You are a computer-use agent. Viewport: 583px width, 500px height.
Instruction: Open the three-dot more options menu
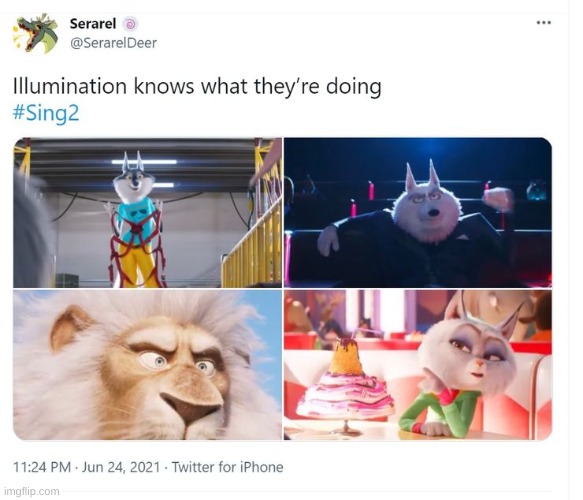click(543, 23)
